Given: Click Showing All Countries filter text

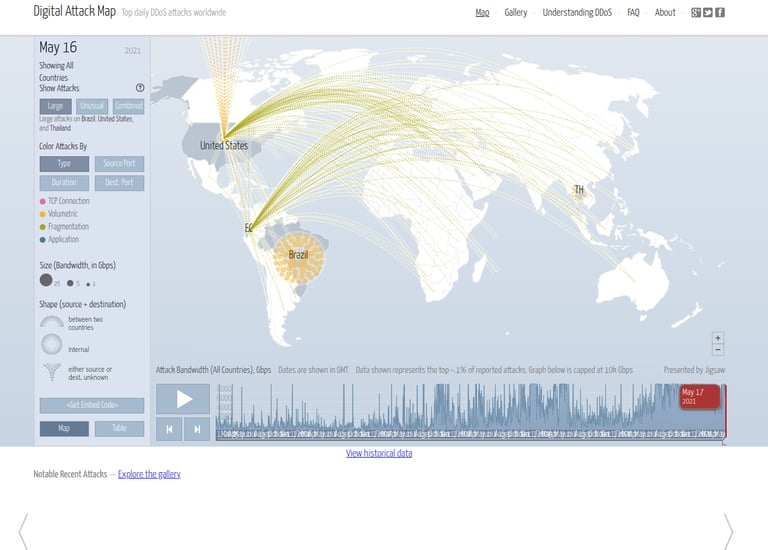Looking at the screenshot, I should coord(56,72).
